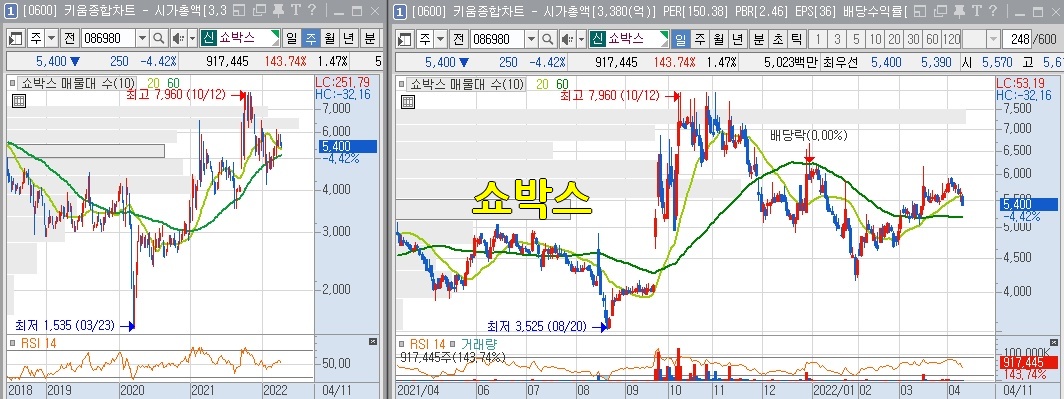Viewport: 1064px width, 399px height.
Task: Click interval button 60 in right window
Action: [x=932, y=39]
